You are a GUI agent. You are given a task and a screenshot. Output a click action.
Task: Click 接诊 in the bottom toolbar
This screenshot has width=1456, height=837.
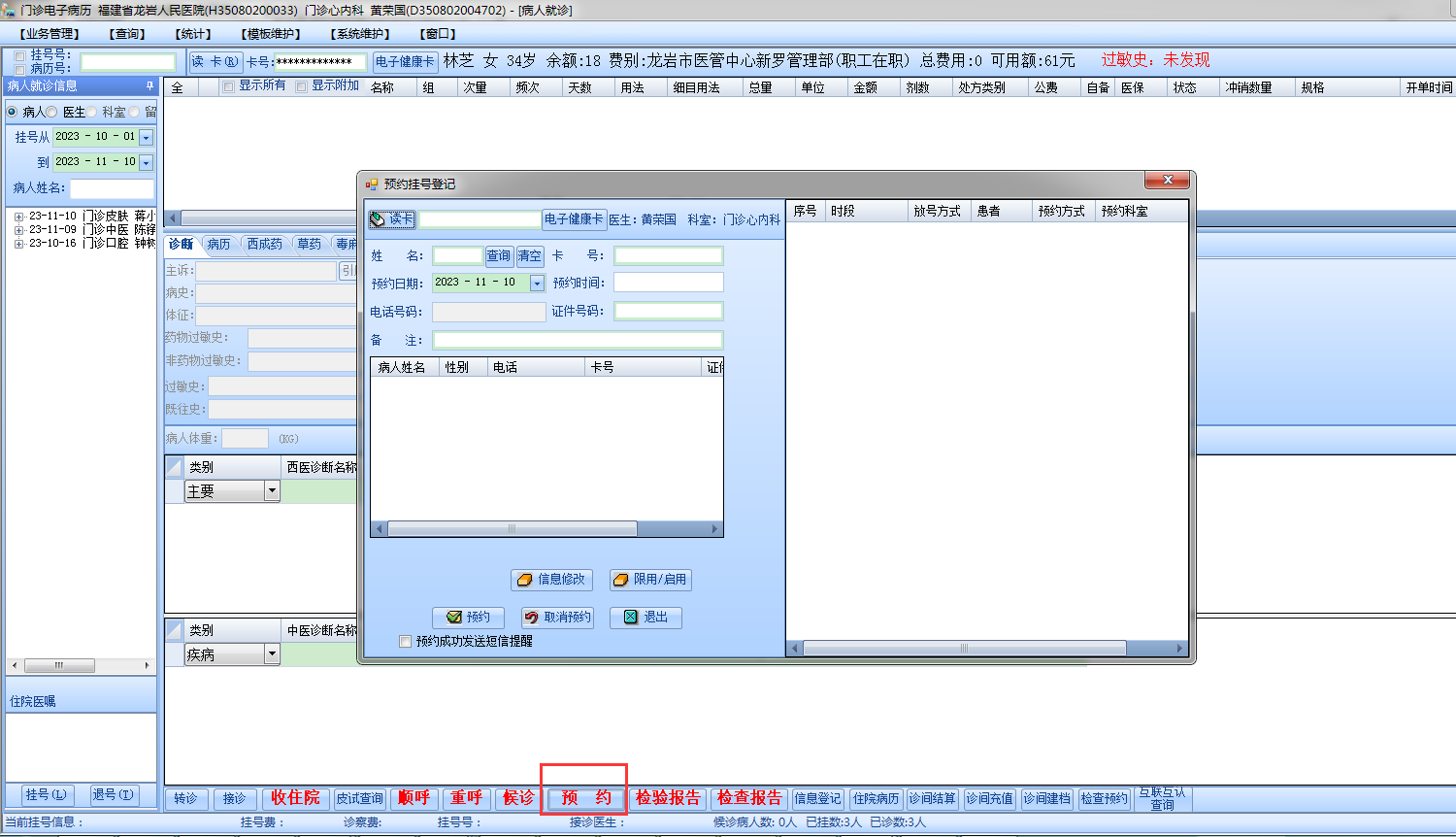coord(235,798)
